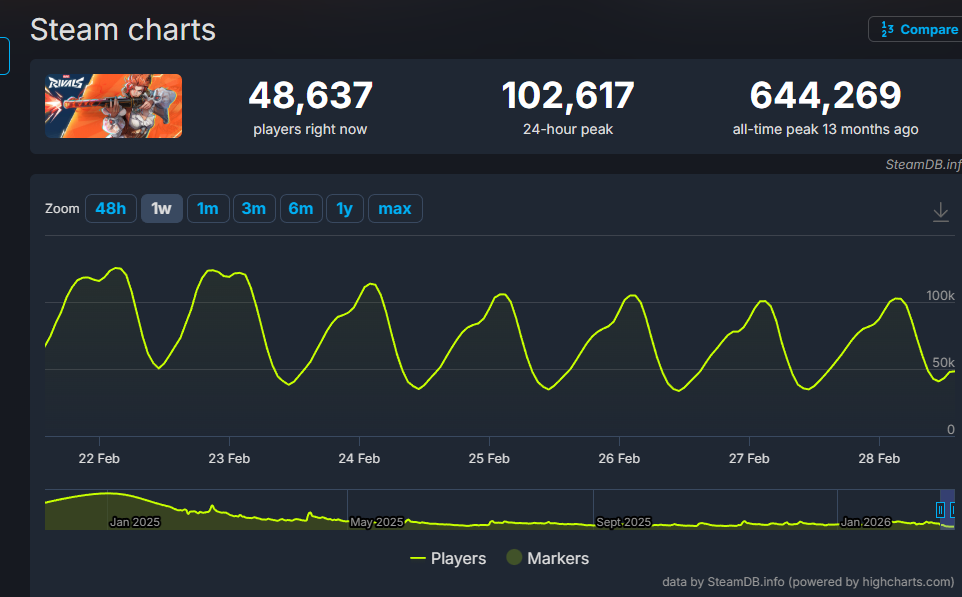The height and width of the screenshot is (597, 962).
Task: Open the Compare button
Action: click(x=915, y=29)
